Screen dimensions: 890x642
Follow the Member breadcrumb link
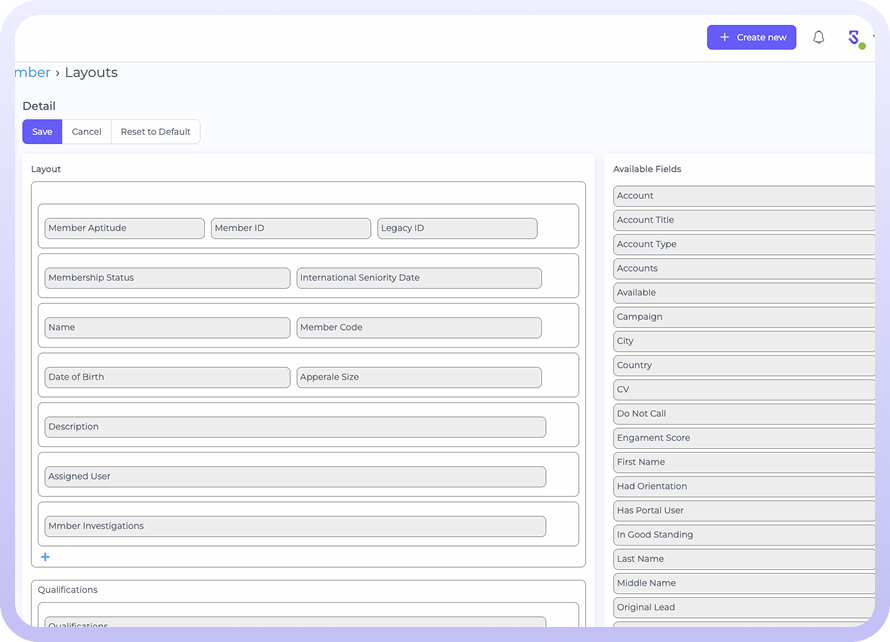32,73
